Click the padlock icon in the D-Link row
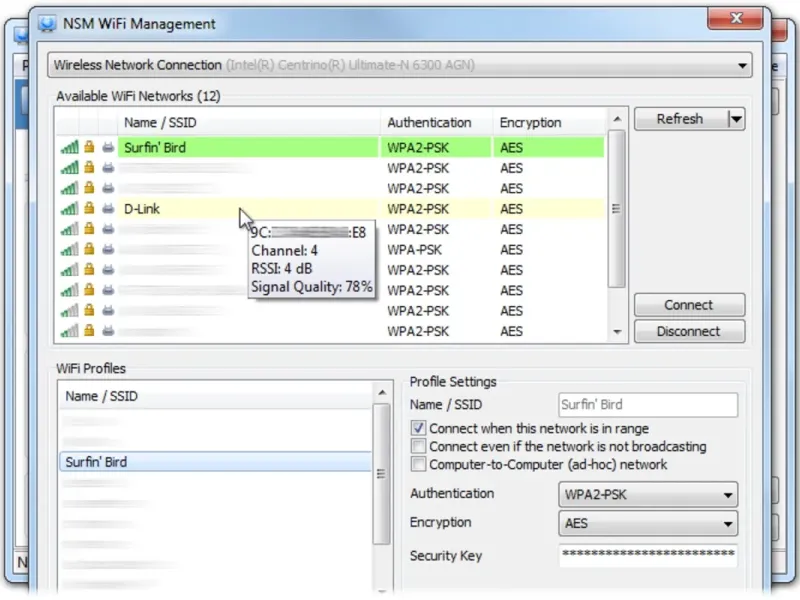The image size is (800, 600). tap(89, 209)
